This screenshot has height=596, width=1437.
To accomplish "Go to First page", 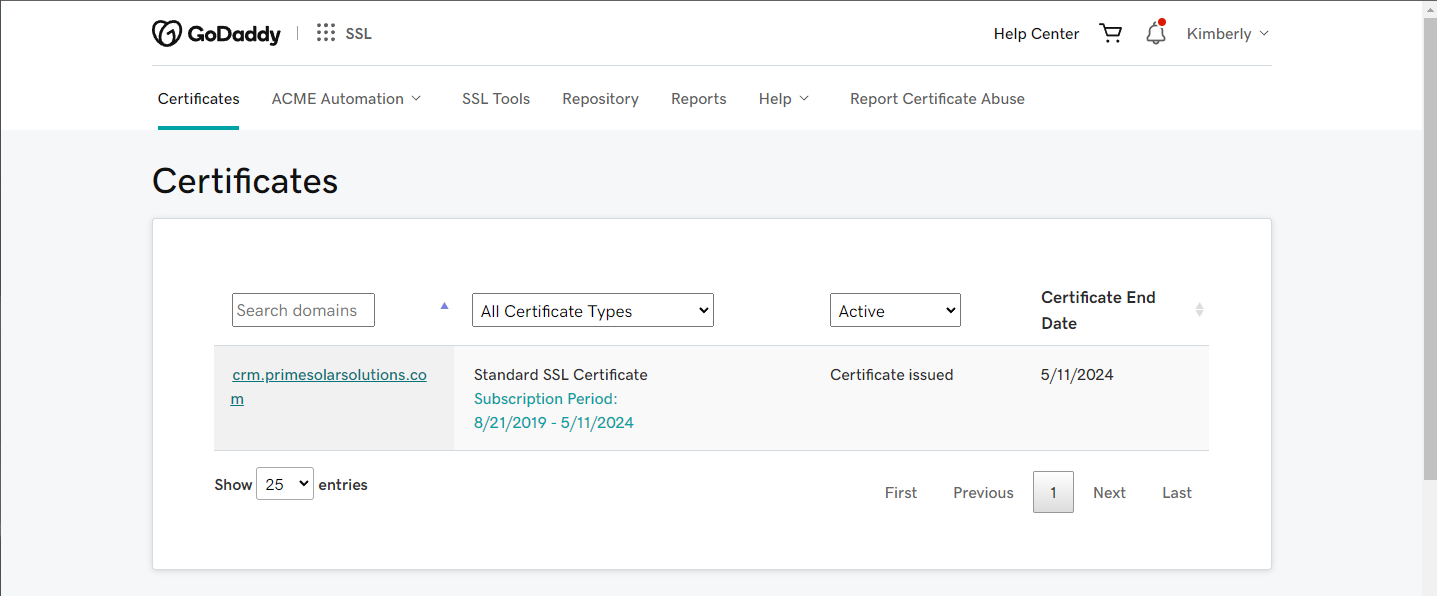I will pyautogui.click(x=901, y=492).
